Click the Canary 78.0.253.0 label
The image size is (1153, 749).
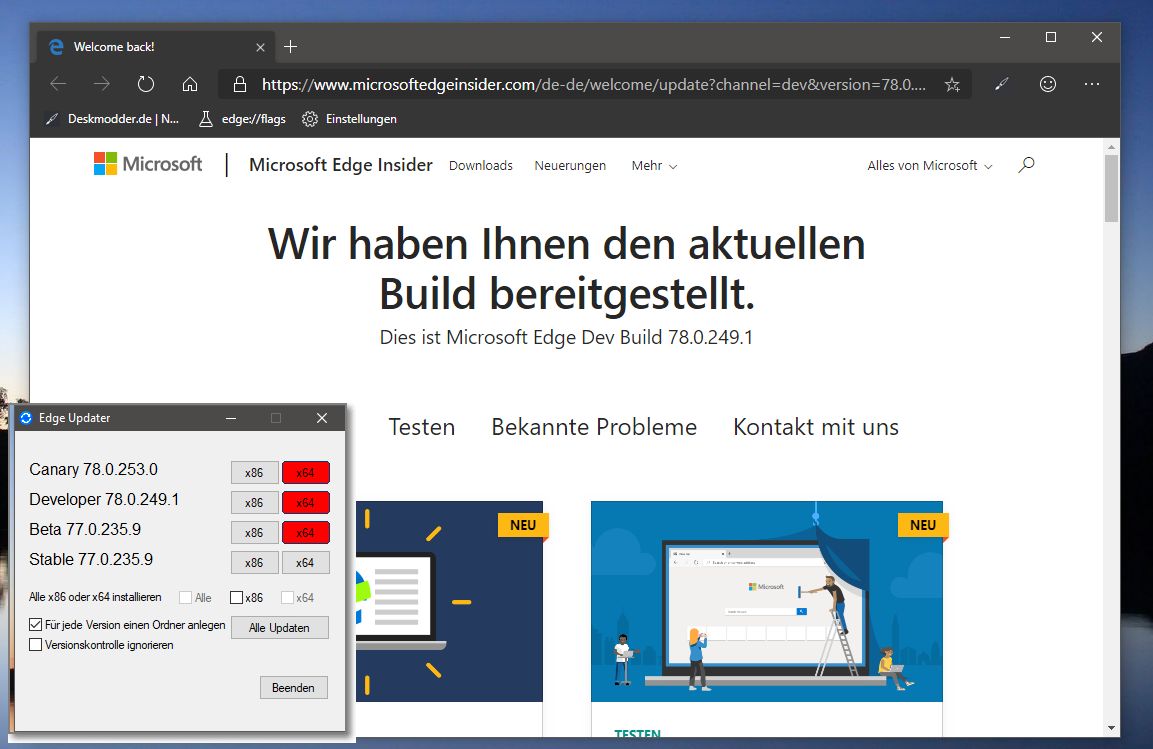[x=93, y=470]
